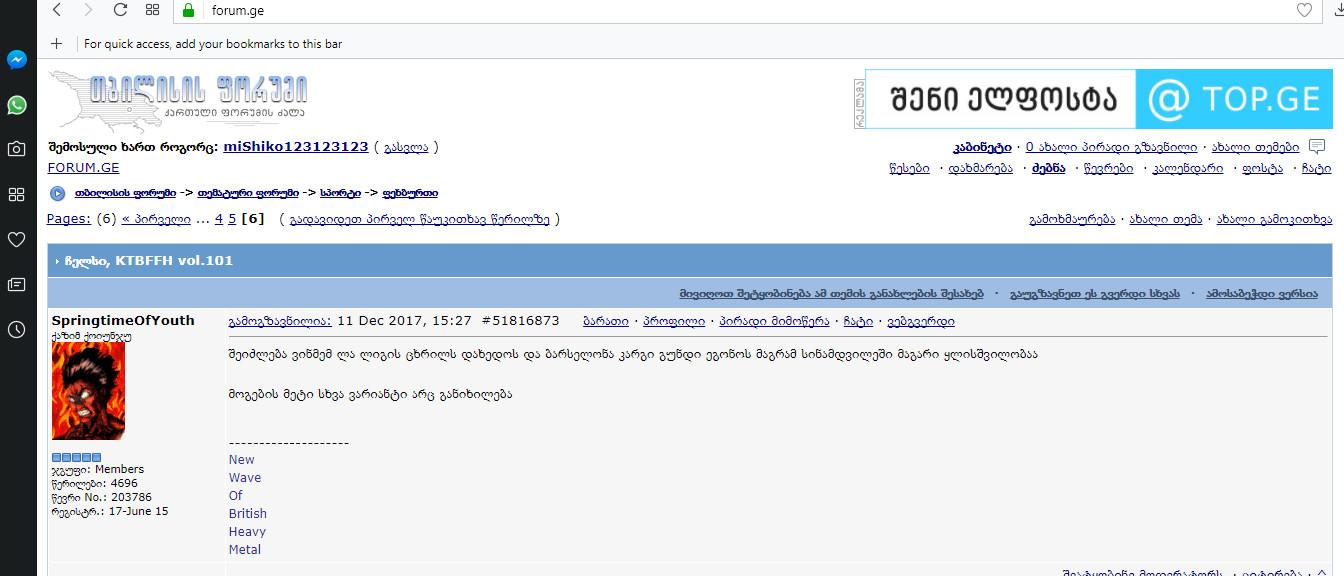Go to first page via « პირველი
The height and width of the screenshot is (576, 1344).
[156, 219]
